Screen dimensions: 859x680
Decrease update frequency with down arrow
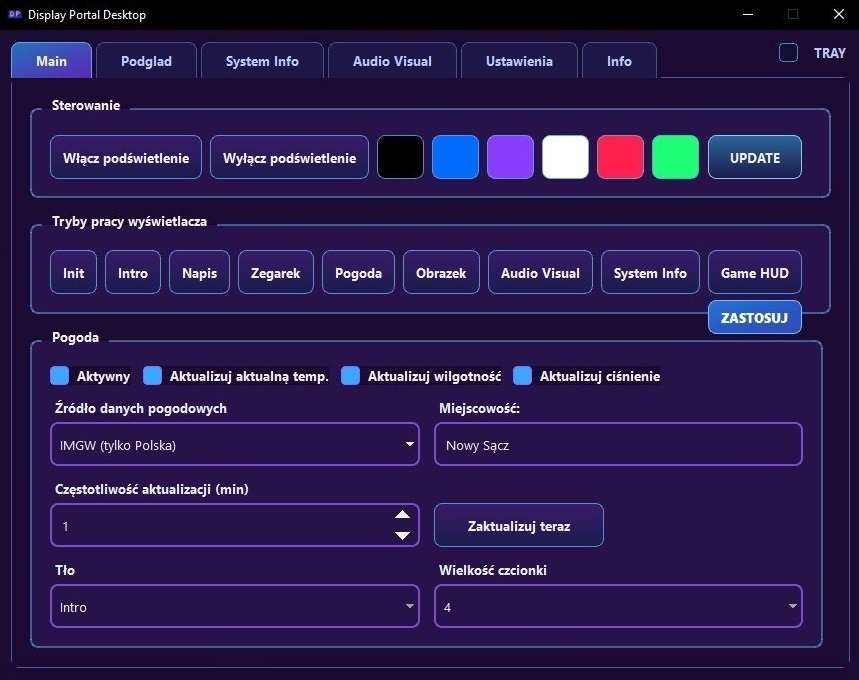click(403, 536)
